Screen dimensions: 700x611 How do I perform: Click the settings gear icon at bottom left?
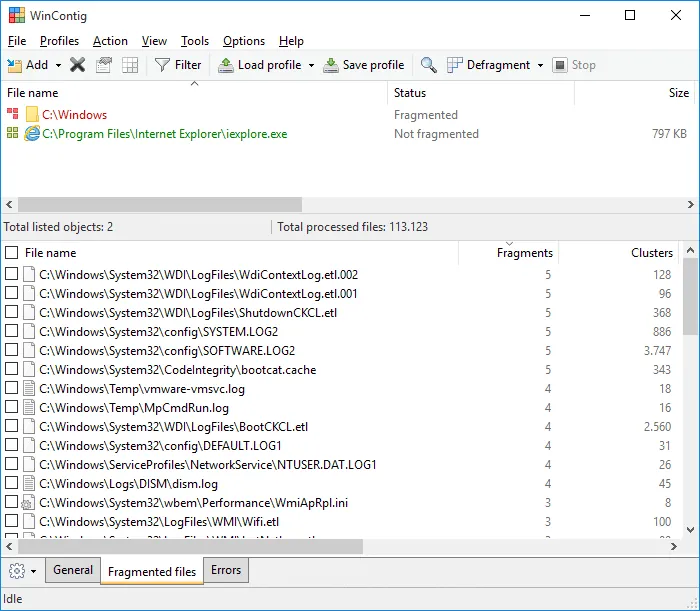click(16, 571)
